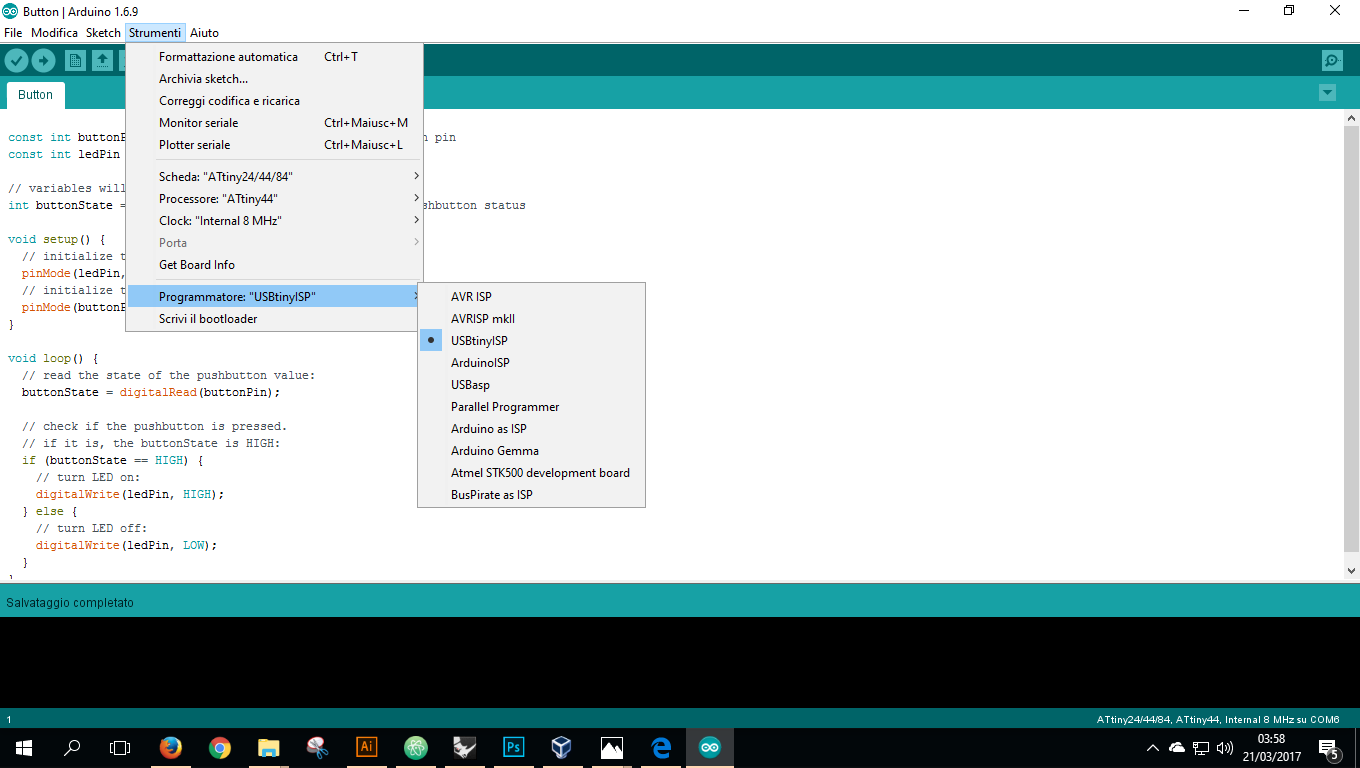Open Atom editor taskbar icon
Image resolution: width=1360 pixels, height=768 pixels.
416,747
